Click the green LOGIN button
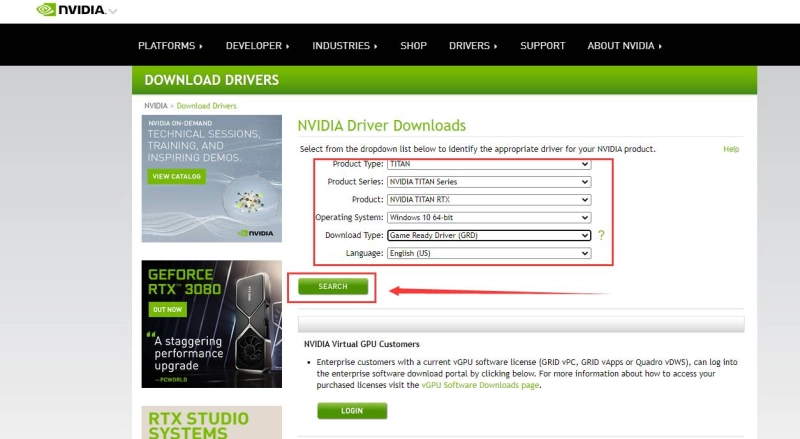 (352, 411)
